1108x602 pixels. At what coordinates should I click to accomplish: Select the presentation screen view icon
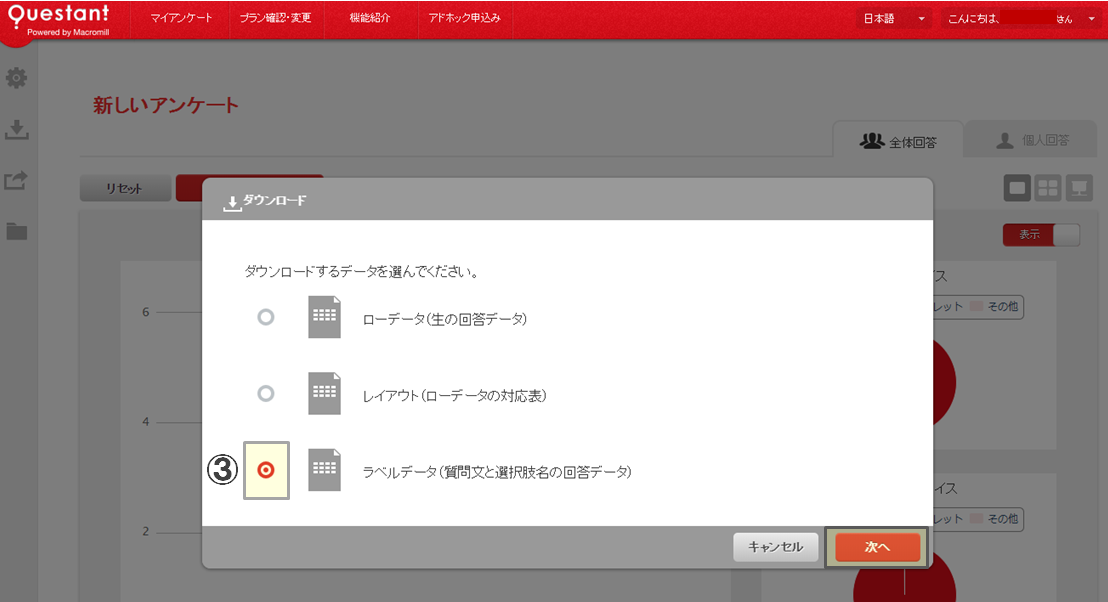pyautogui.click(x=1077, y=188)
